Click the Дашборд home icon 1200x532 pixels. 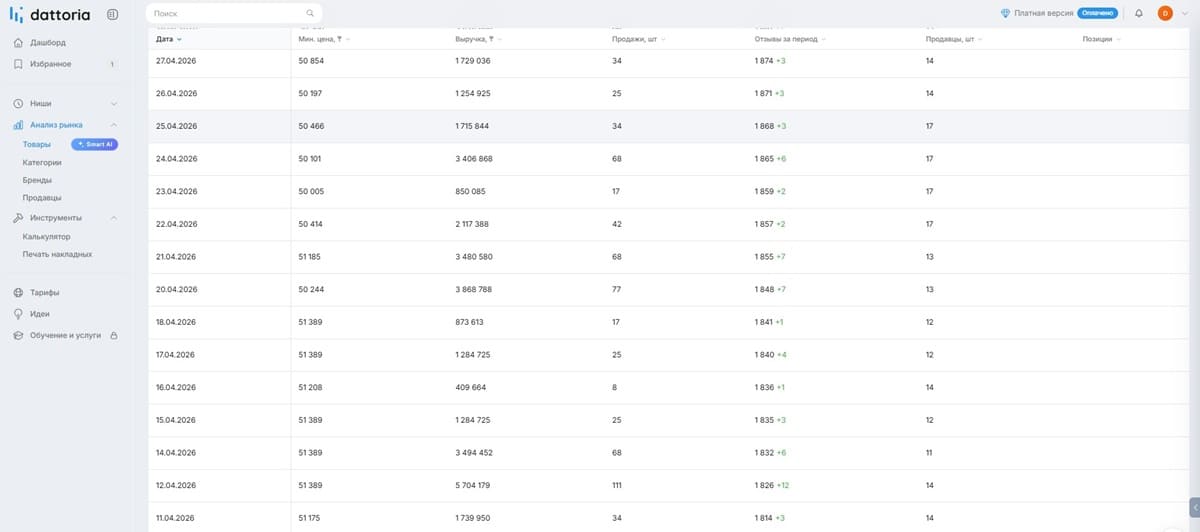[x=18, y=43]
